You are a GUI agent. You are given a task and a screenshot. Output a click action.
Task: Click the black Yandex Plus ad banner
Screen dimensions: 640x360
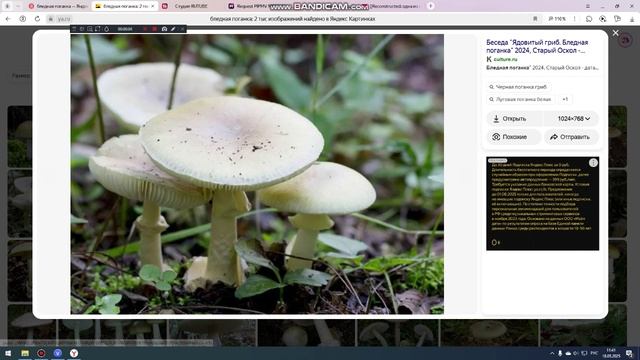point(542,203)
